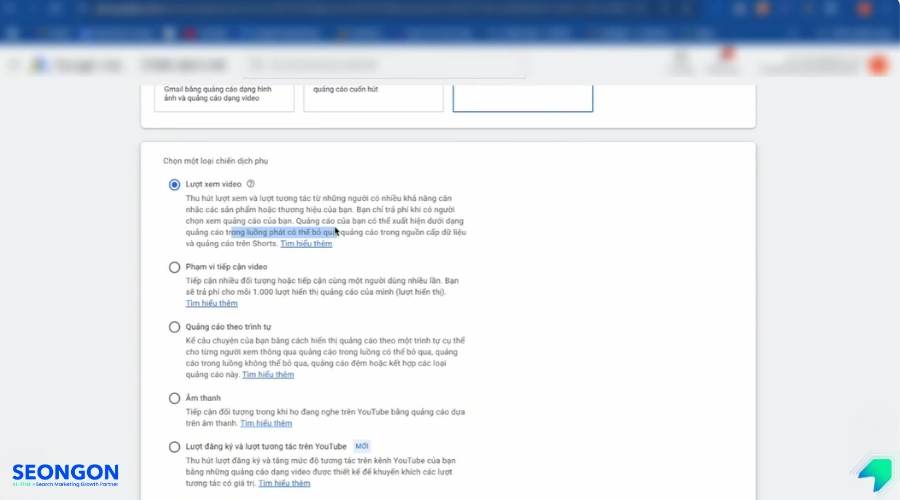Open help icon beside Lượt xem video
Image resolution: width=900 pixels, height=500 pixels.
250,184
